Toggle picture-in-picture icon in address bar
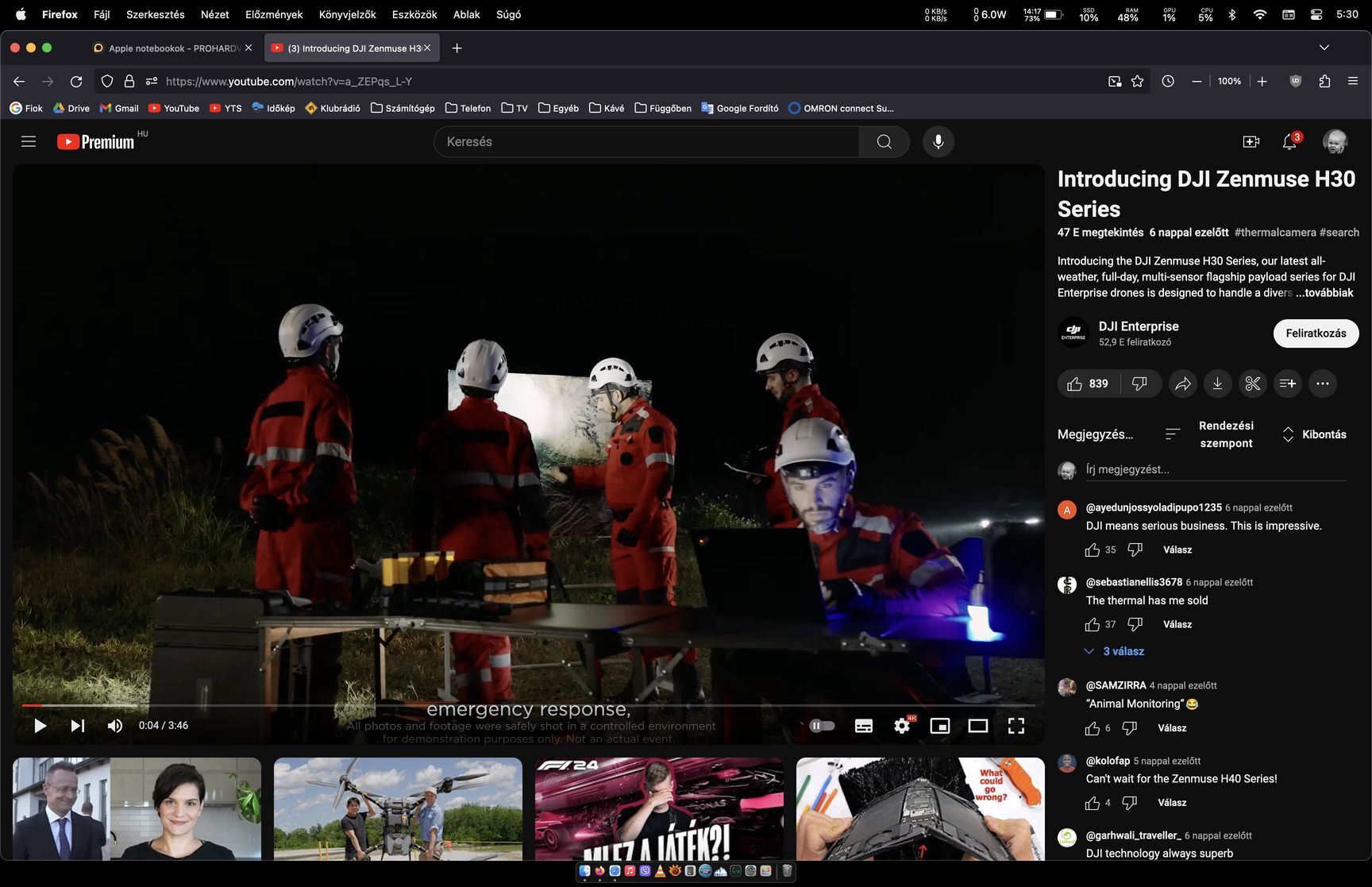This screenshot has width=1372, height=887. tap(1115, 81)
